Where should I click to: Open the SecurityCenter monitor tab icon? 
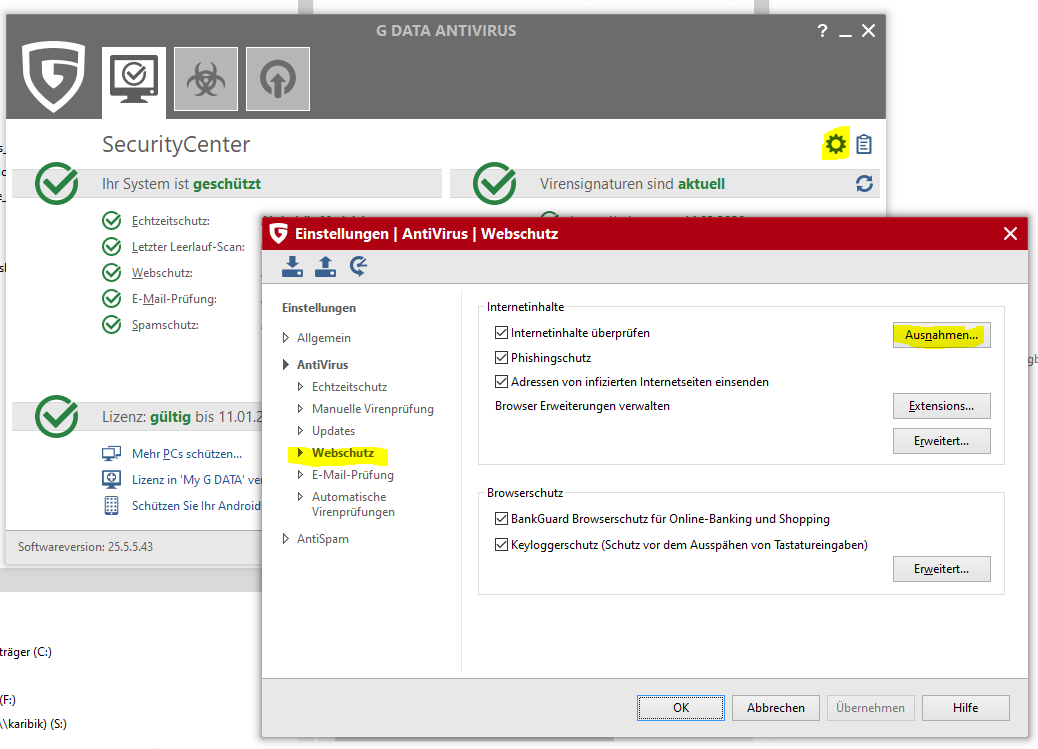click(x=134, y=79)
